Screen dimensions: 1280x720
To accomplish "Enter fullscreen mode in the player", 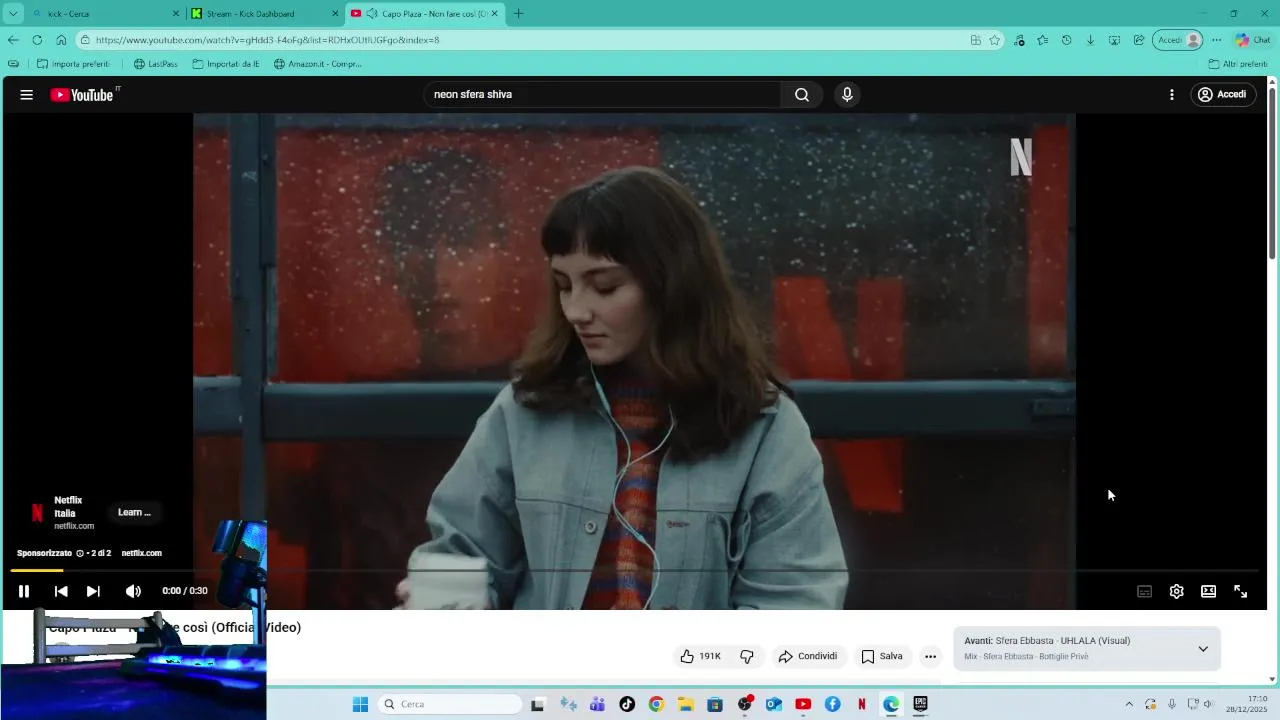I will tap(1241, 591).
